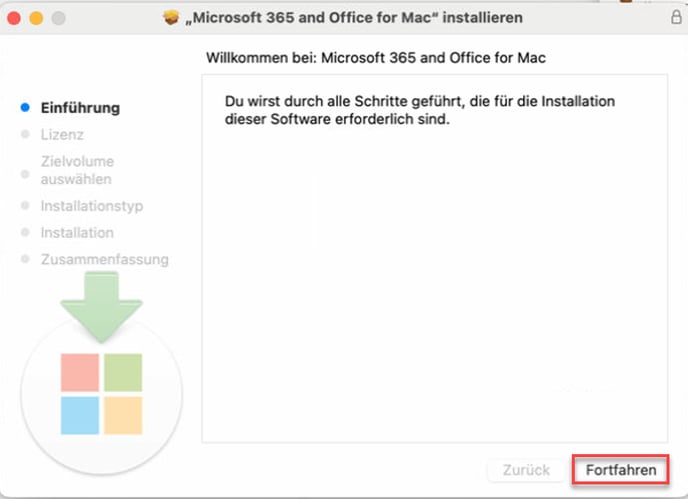Image resolution: width=688 pixels, height=499 pixels.
Task: Click the package icon beside window title
Action: (x=171, y=18)
